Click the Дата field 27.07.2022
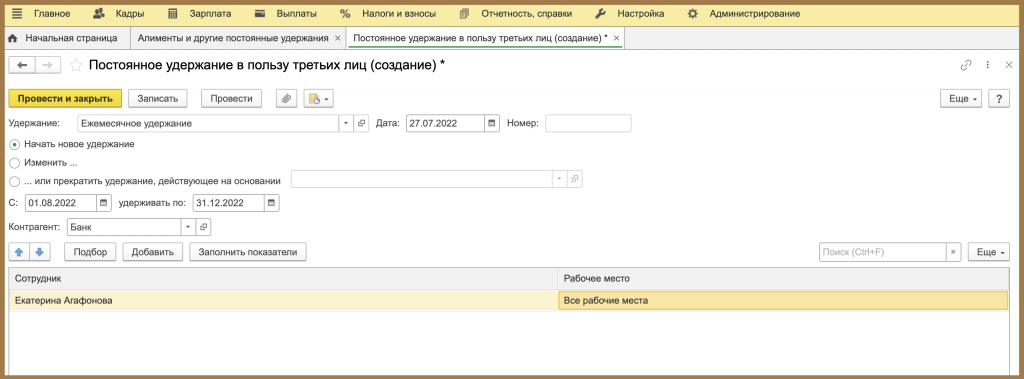1024x379 pixels. pos(445,123)
